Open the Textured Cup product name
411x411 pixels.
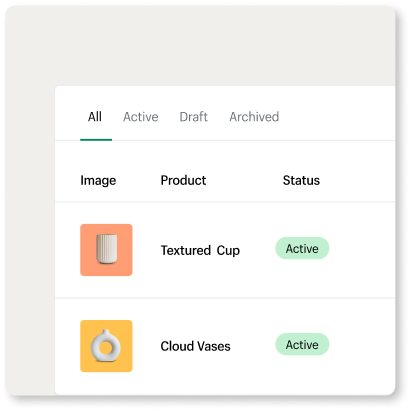click(x=200, y=250)
